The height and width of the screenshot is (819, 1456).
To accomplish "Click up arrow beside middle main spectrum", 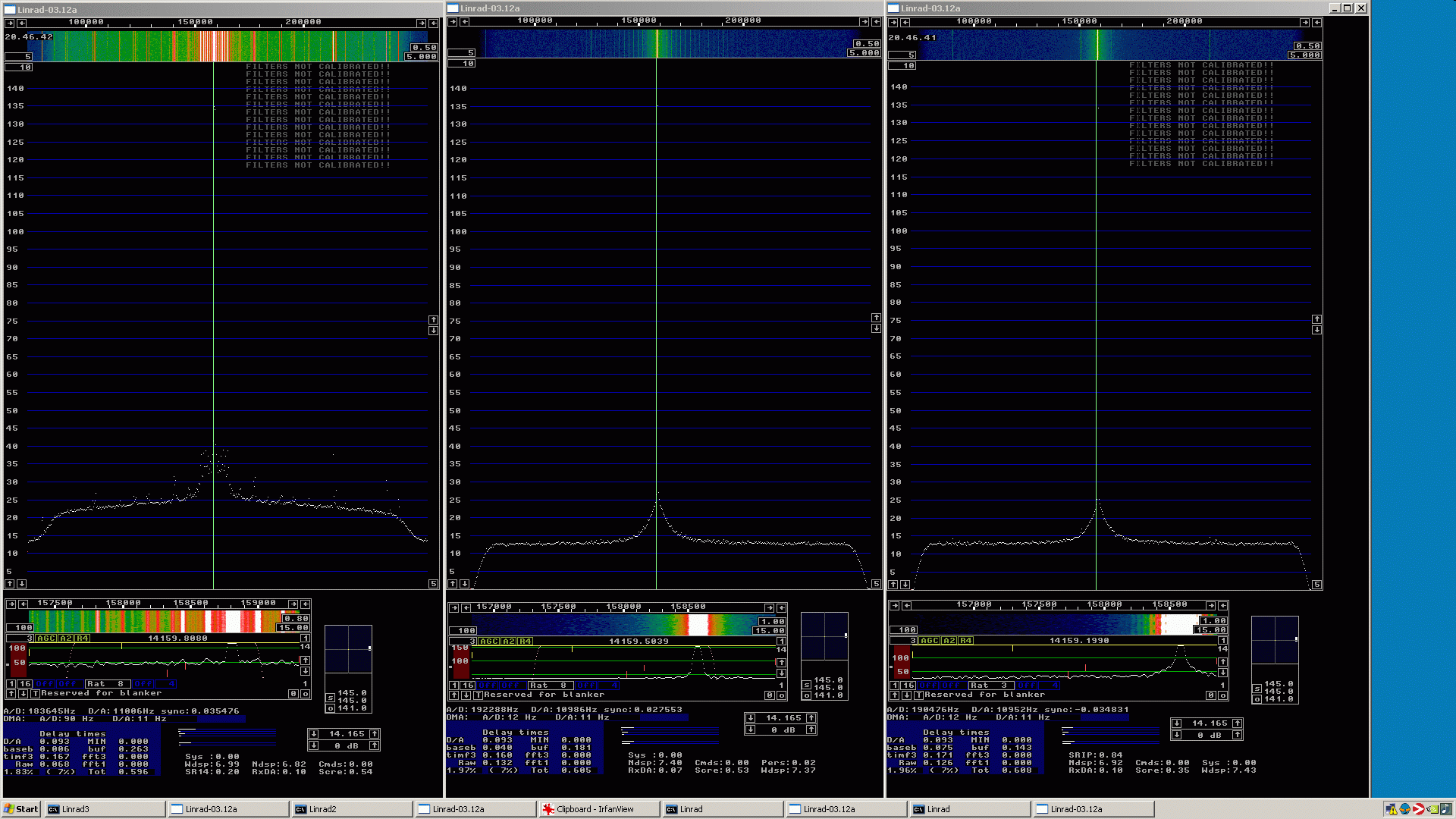I will point(876,318).
